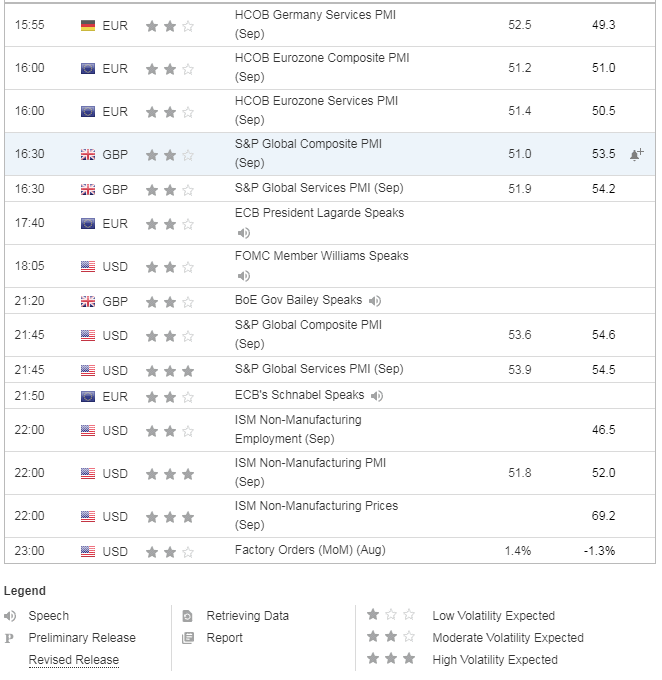
Task: Open FOMC Member Williams Speaks event
Action: 321,256
